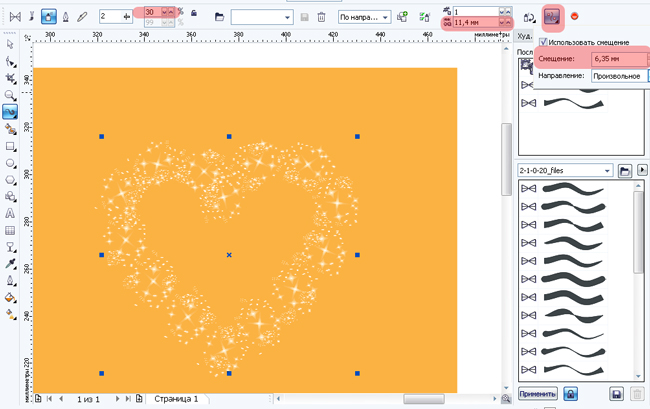Click the browse folder icon beside 2-1-0-20_files

tap(624, 171)
